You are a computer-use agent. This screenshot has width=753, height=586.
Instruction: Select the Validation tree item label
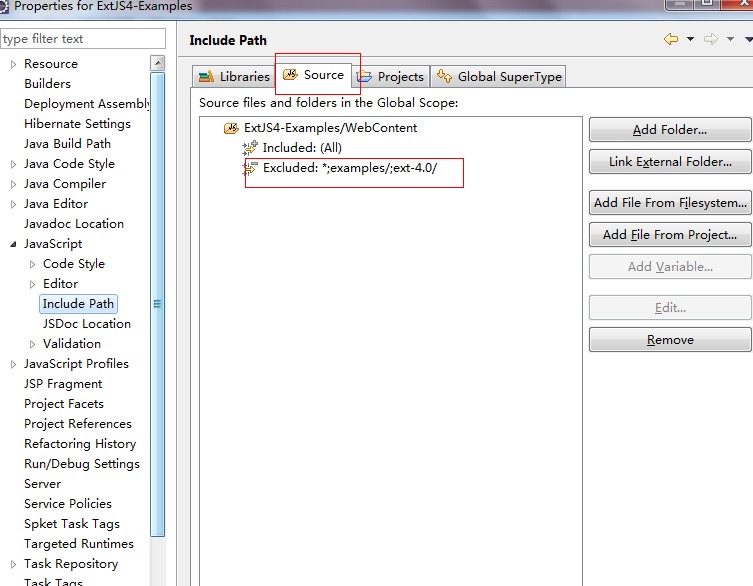click(x=72, y=344)
